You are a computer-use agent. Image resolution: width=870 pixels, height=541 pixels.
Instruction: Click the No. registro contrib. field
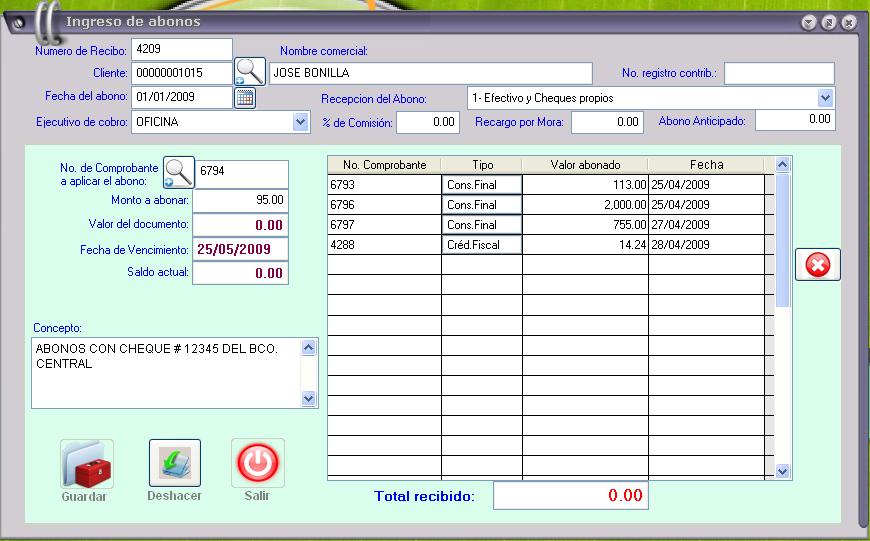coord(779,73)
